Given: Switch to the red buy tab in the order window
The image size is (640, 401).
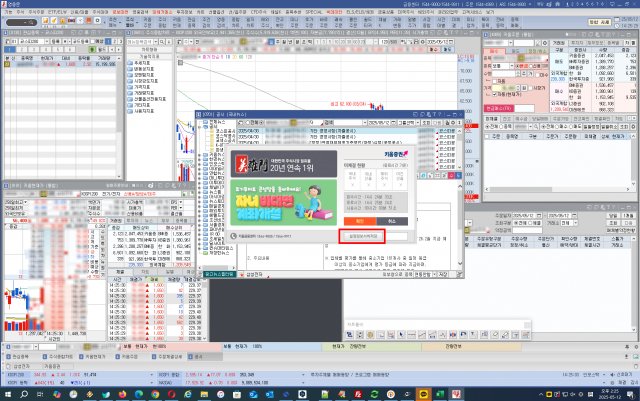Looking at the screenshot, I should coord(493,51).
